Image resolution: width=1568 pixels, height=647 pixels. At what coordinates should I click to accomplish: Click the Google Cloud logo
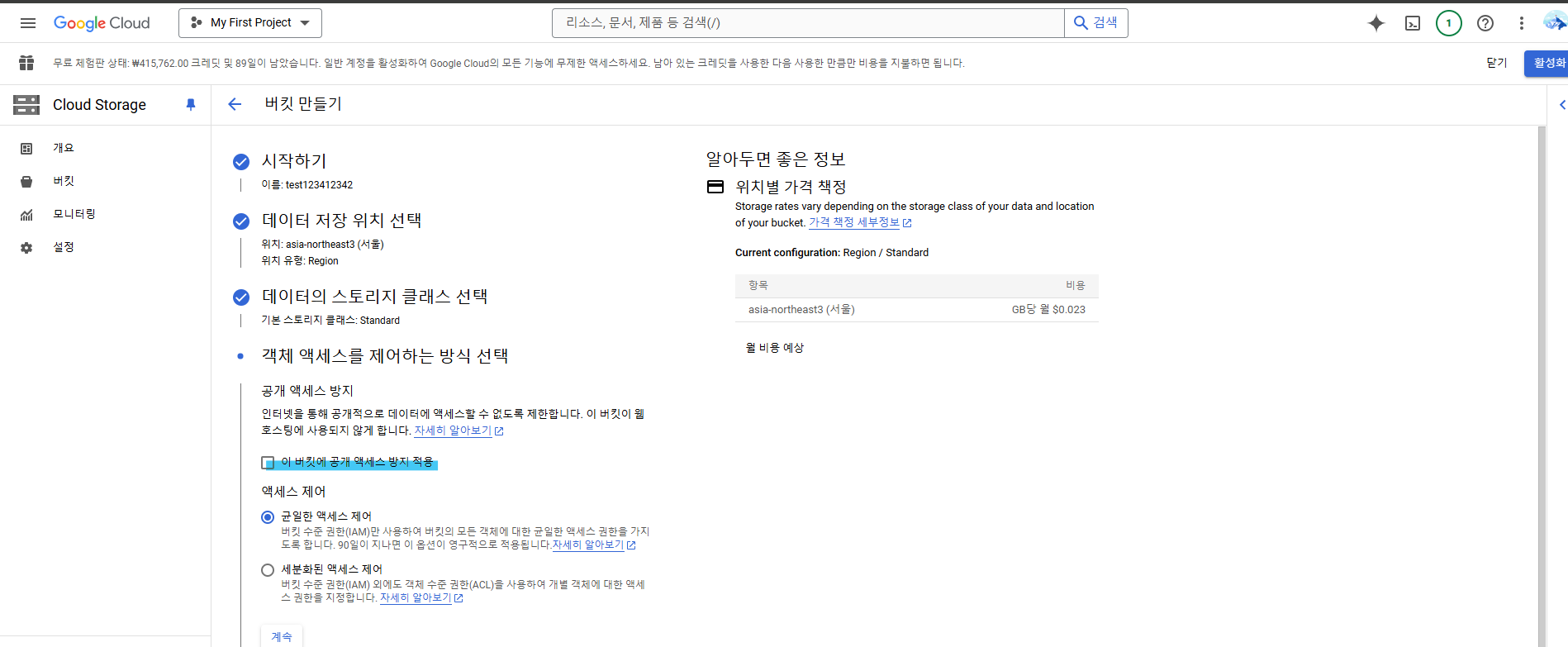[x=102, y=23]
